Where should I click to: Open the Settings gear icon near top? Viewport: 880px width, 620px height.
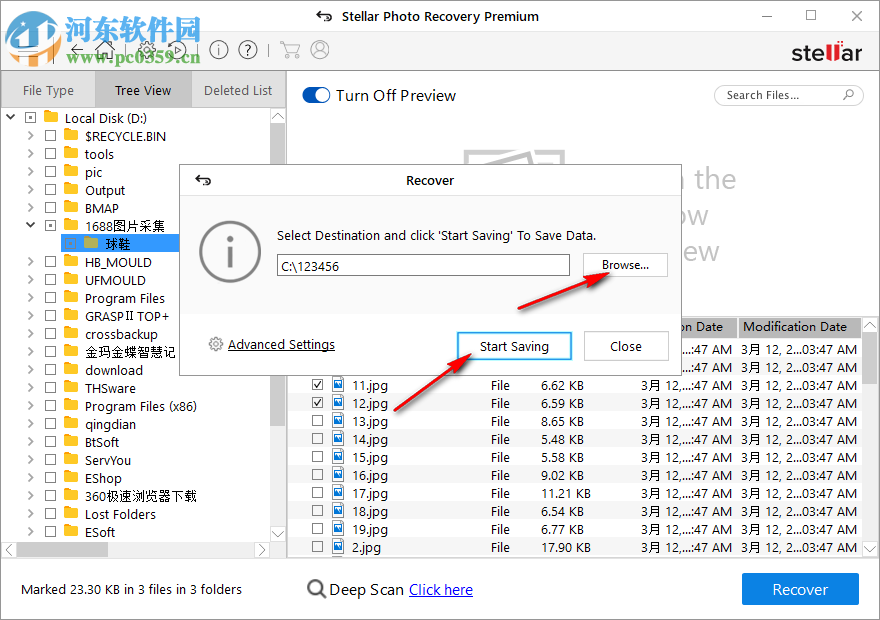point(148,49)
